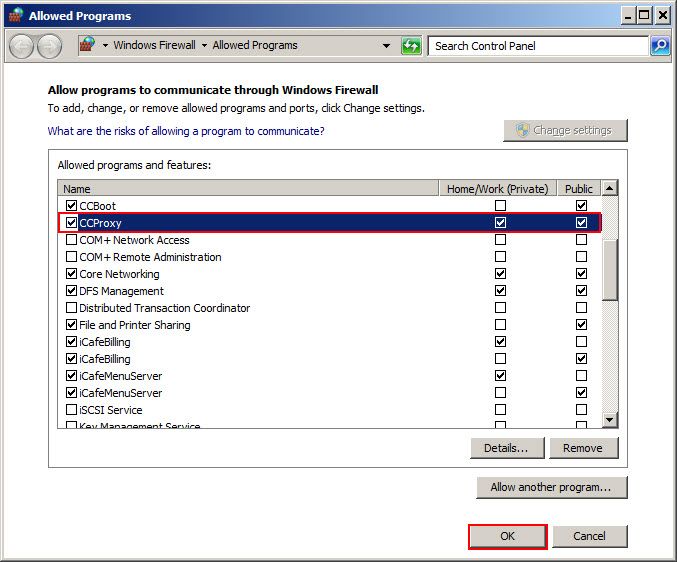Select the COM+ Network Access row text
Screen dimensions: 677x562
(x=134, y=240)
